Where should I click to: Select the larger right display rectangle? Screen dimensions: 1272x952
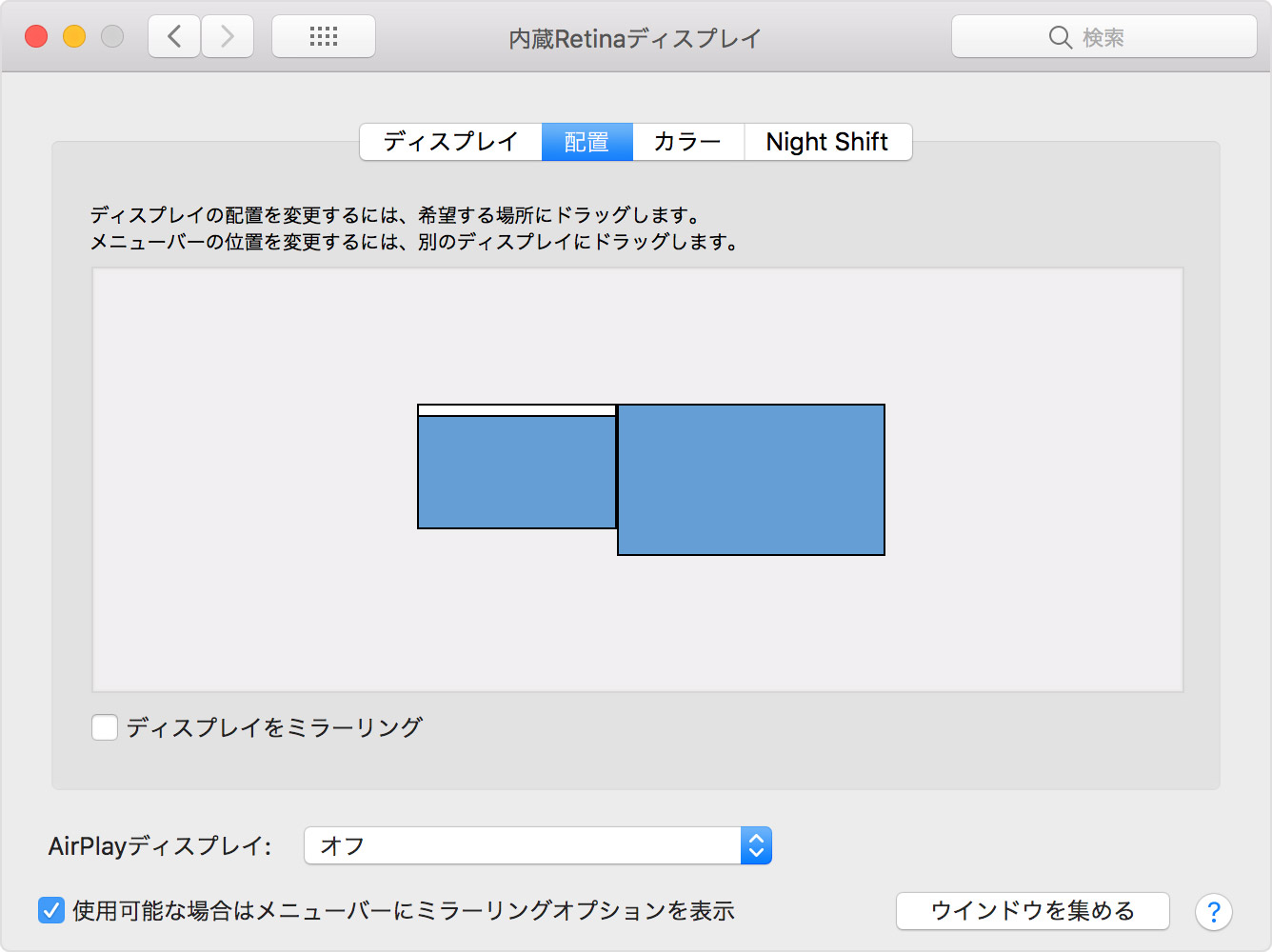pos(751,480)
